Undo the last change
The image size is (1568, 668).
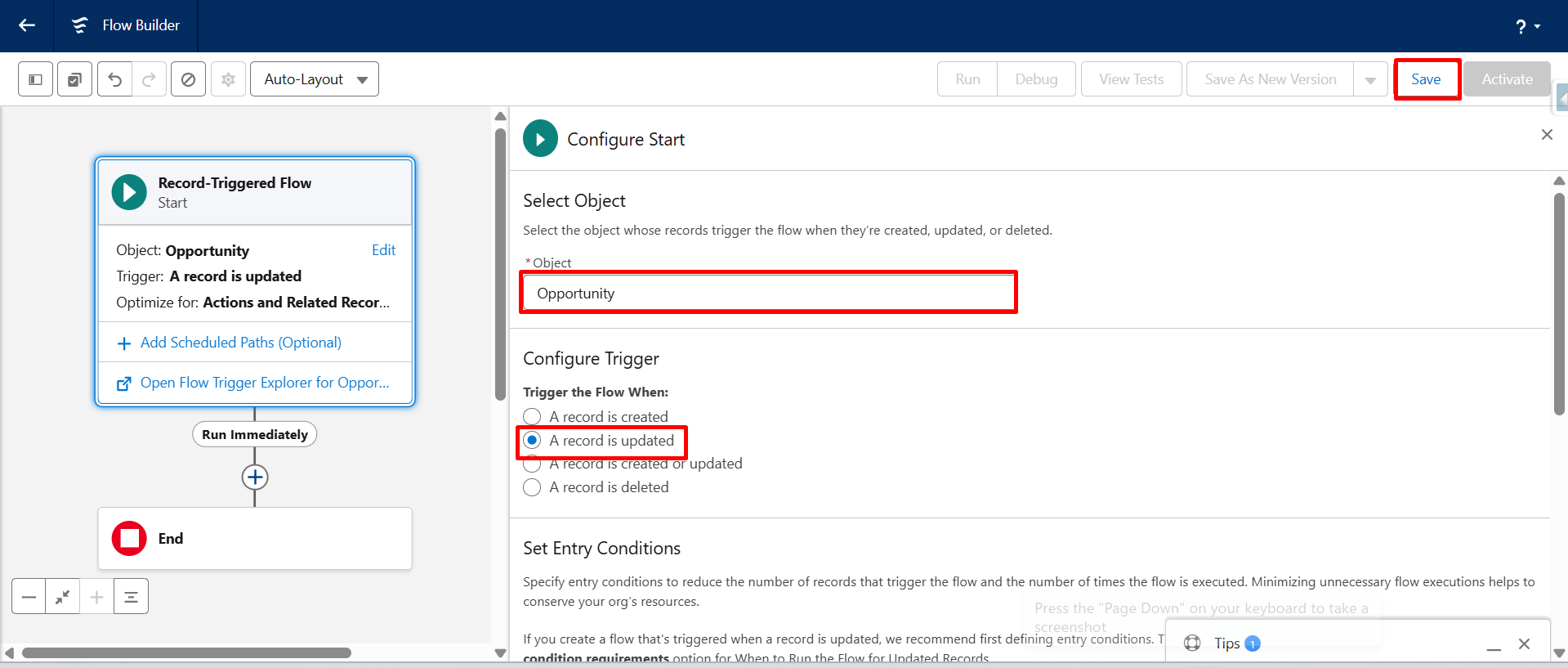click(x=114, y=79)
